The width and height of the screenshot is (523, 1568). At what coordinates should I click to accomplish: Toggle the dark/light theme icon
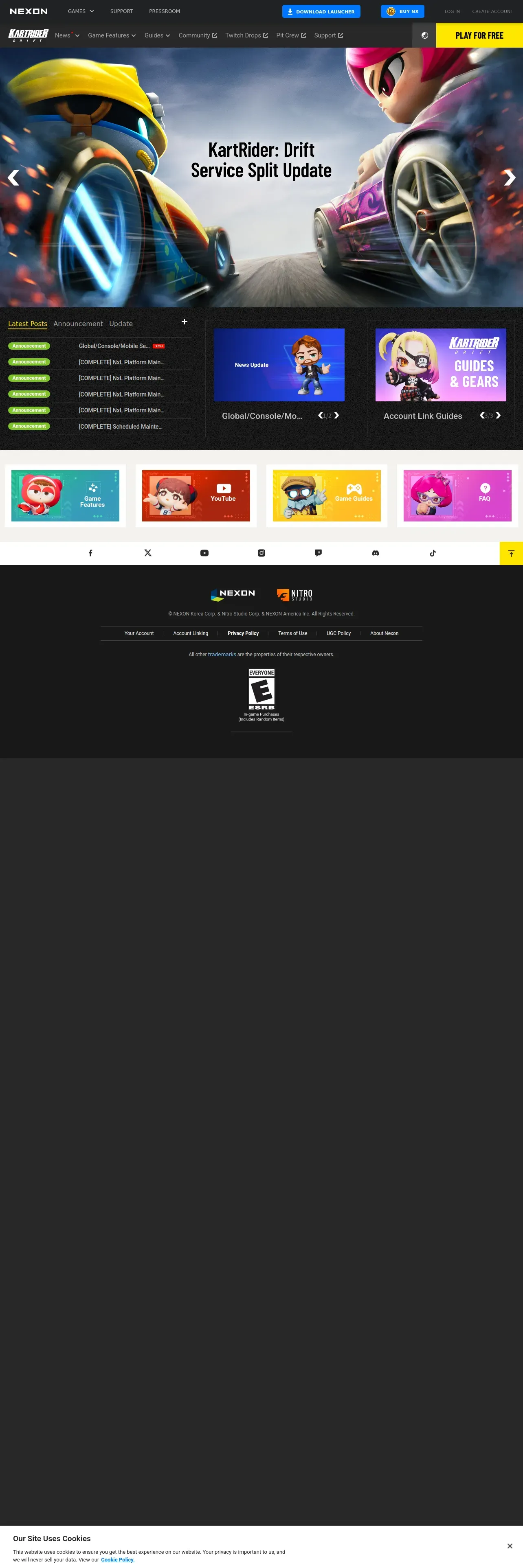tap(424, 35)
